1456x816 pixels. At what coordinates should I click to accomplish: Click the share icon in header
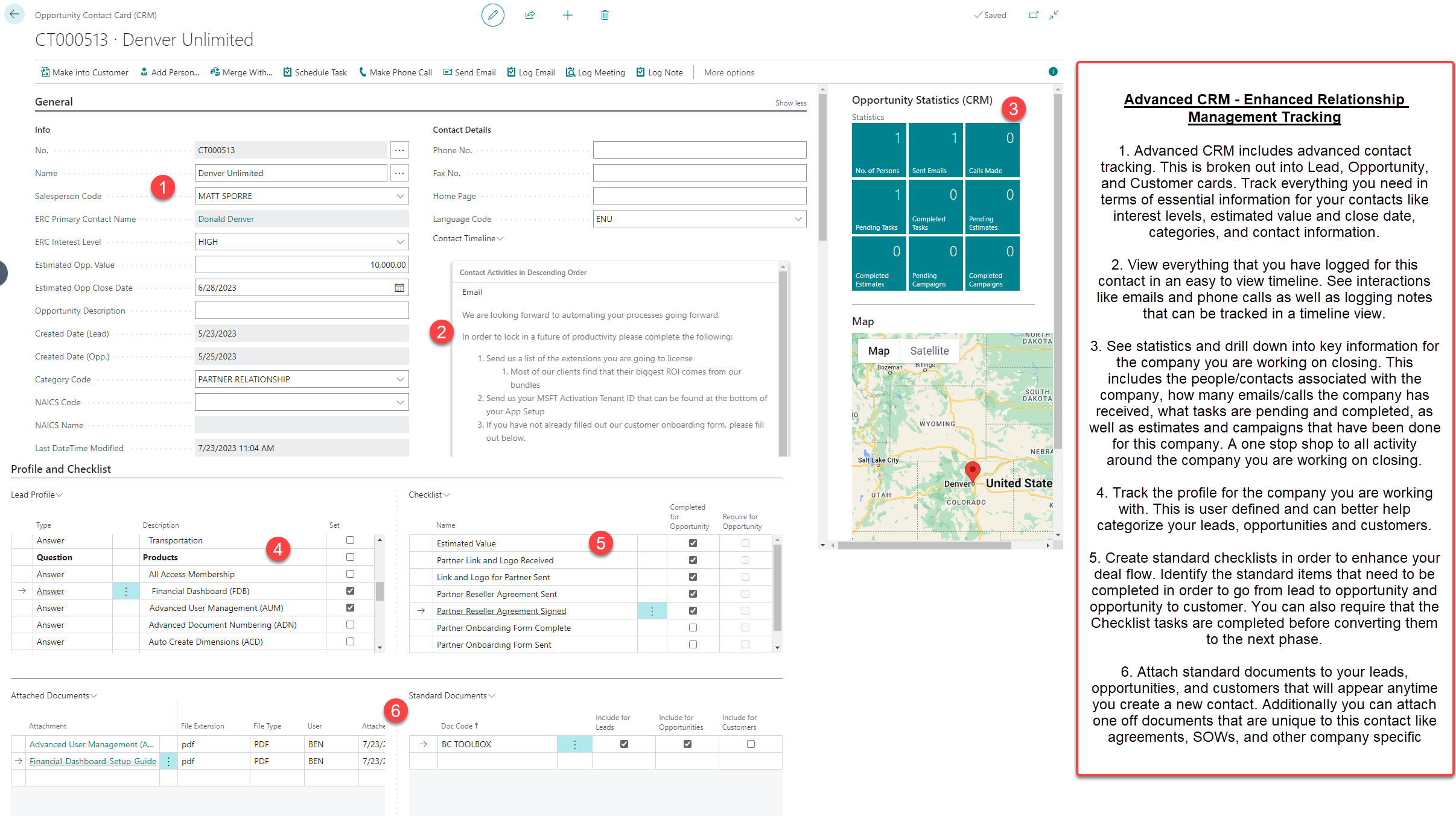click(530, 15)
